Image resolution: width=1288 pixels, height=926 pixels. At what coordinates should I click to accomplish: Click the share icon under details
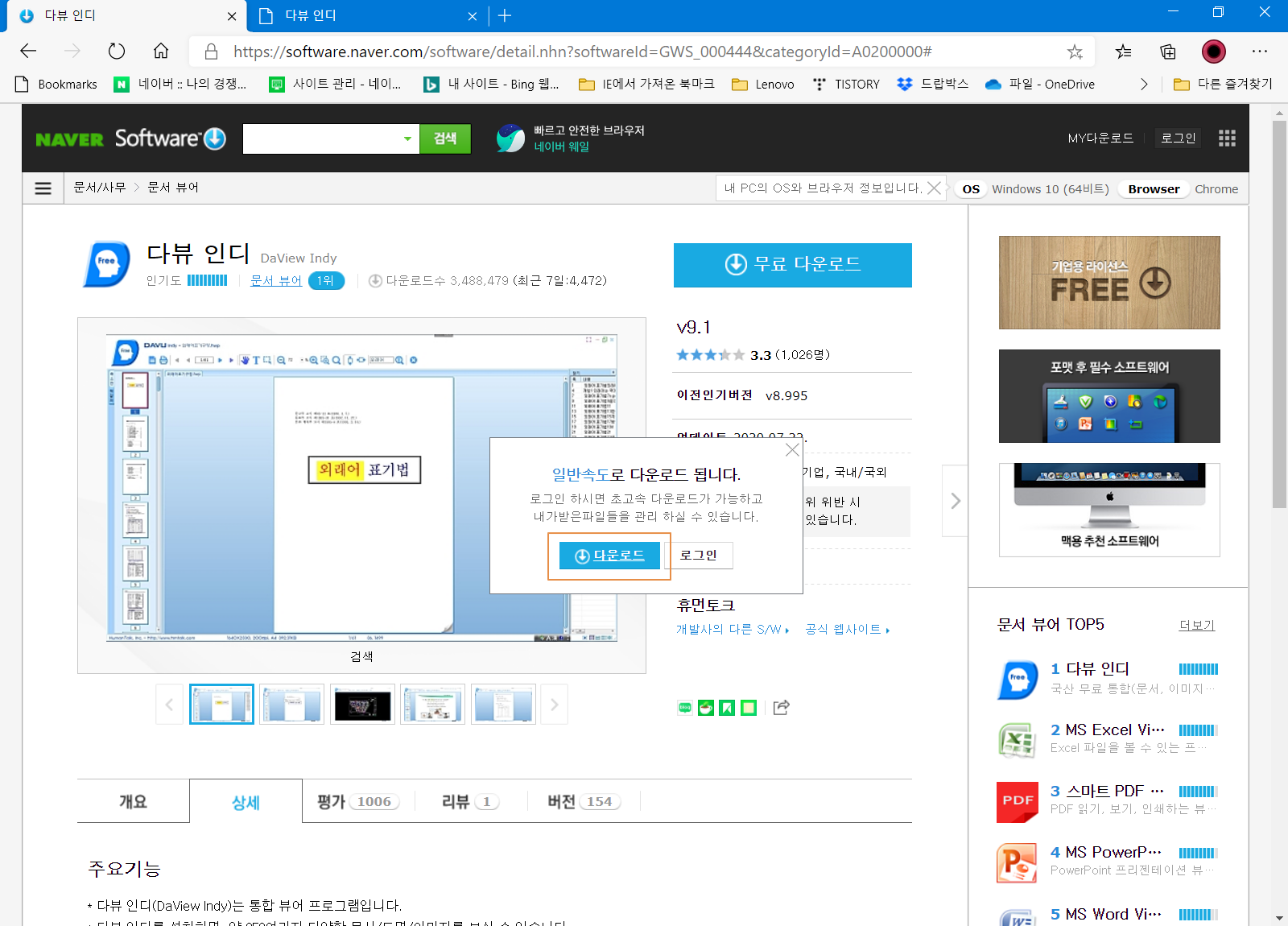(x=781, y=707)
